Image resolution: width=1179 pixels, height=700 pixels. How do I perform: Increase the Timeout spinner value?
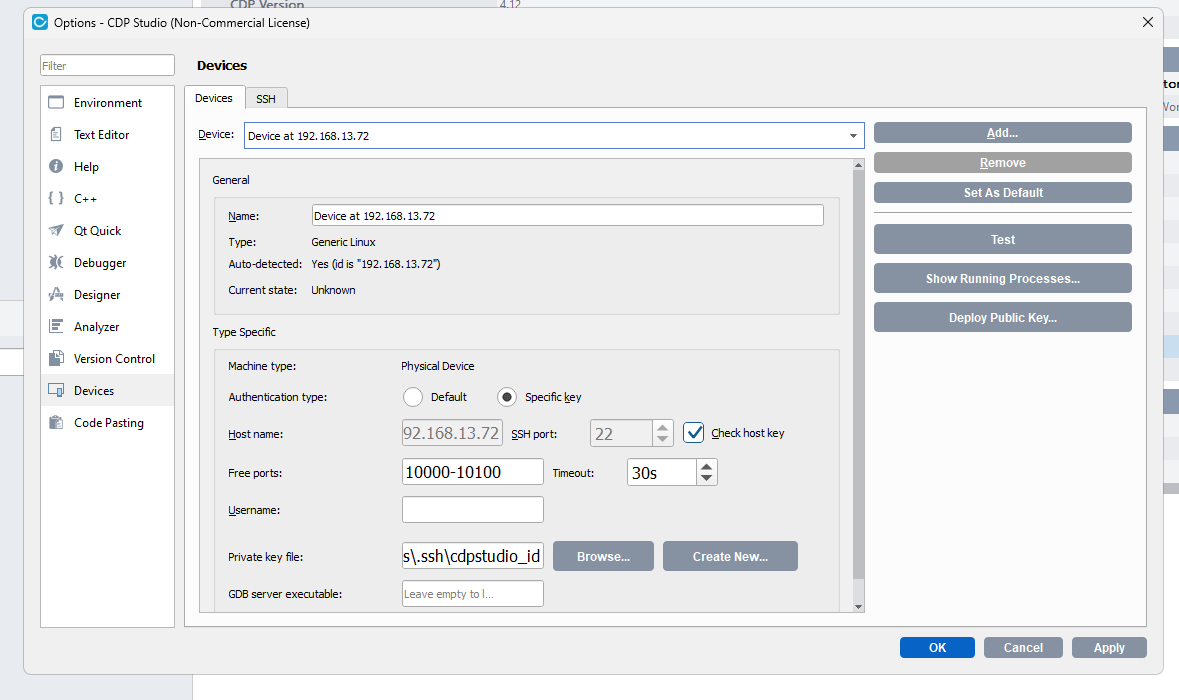[706, 466]
